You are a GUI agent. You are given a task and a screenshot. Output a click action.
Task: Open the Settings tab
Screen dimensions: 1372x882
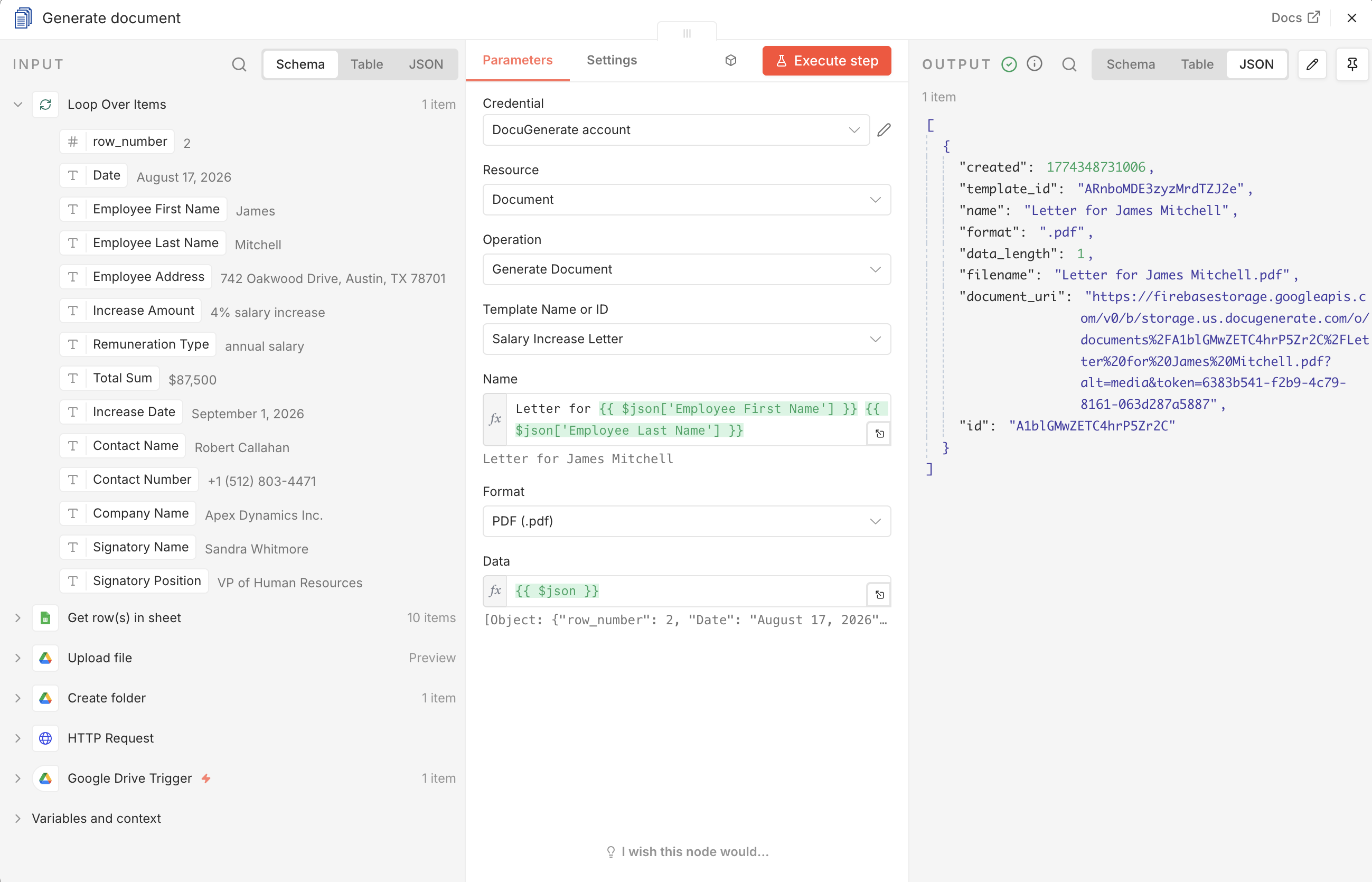(x=612, y=60)
